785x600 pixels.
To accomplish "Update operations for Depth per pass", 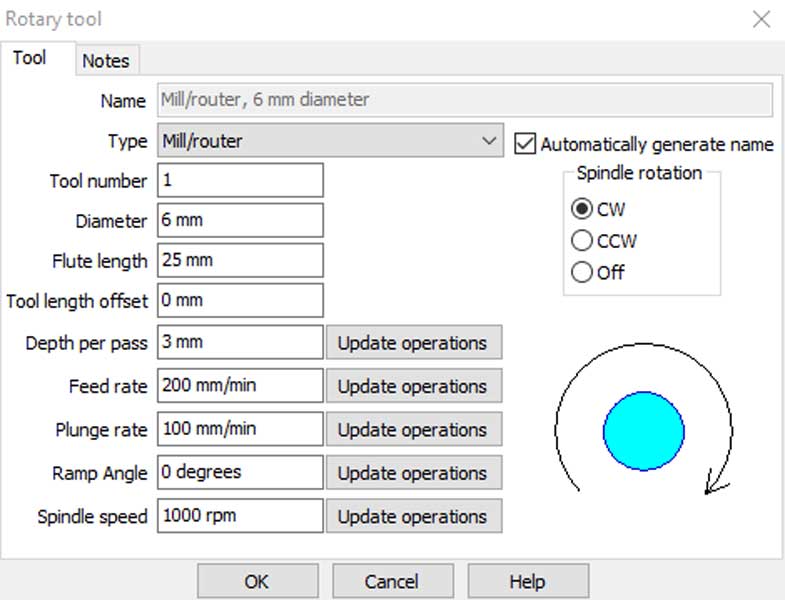I will point(413,343).
